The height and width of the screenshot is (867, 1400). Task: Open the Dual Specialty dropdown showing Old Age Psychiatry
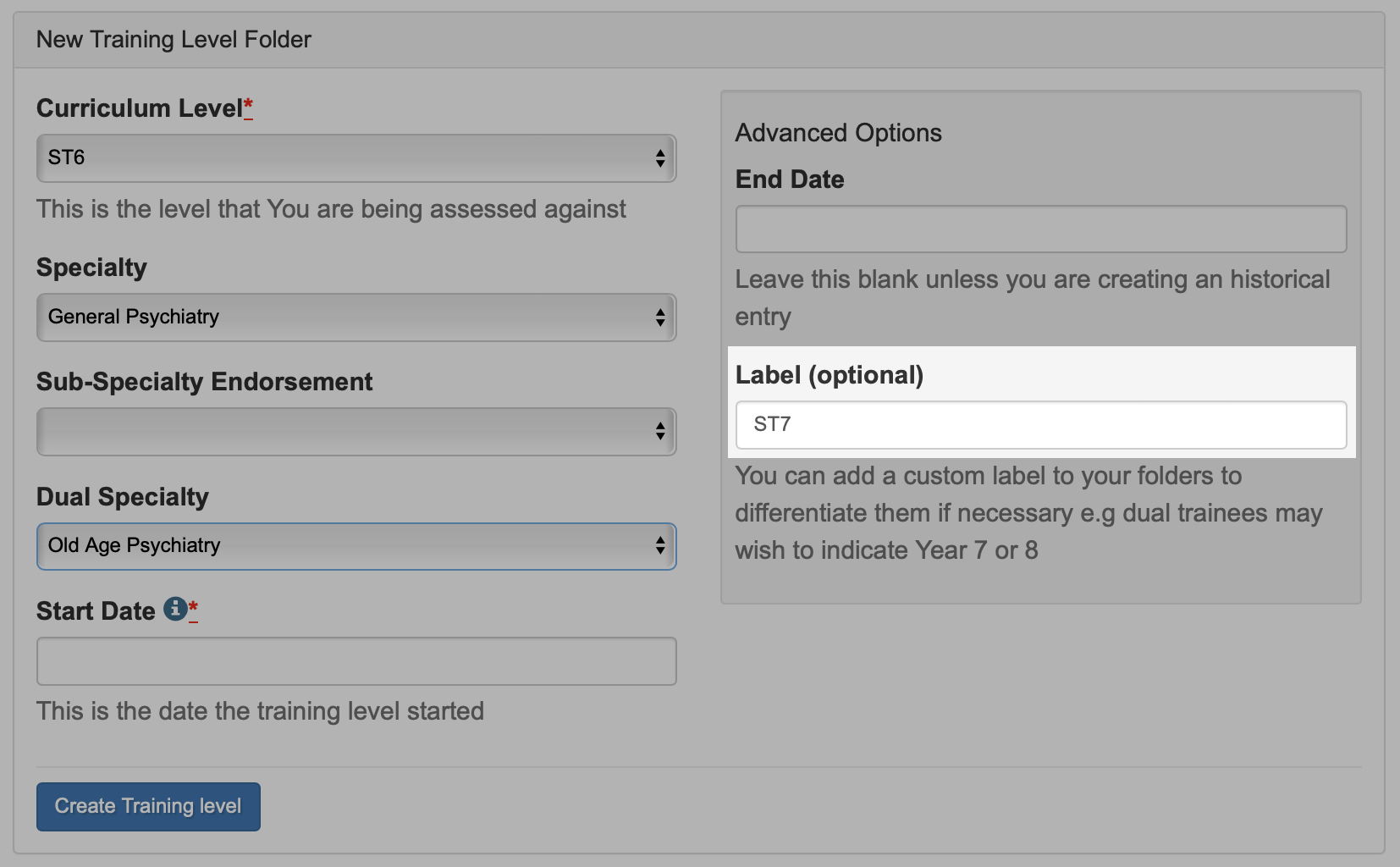pyautogui.click(x=356, y=546)
